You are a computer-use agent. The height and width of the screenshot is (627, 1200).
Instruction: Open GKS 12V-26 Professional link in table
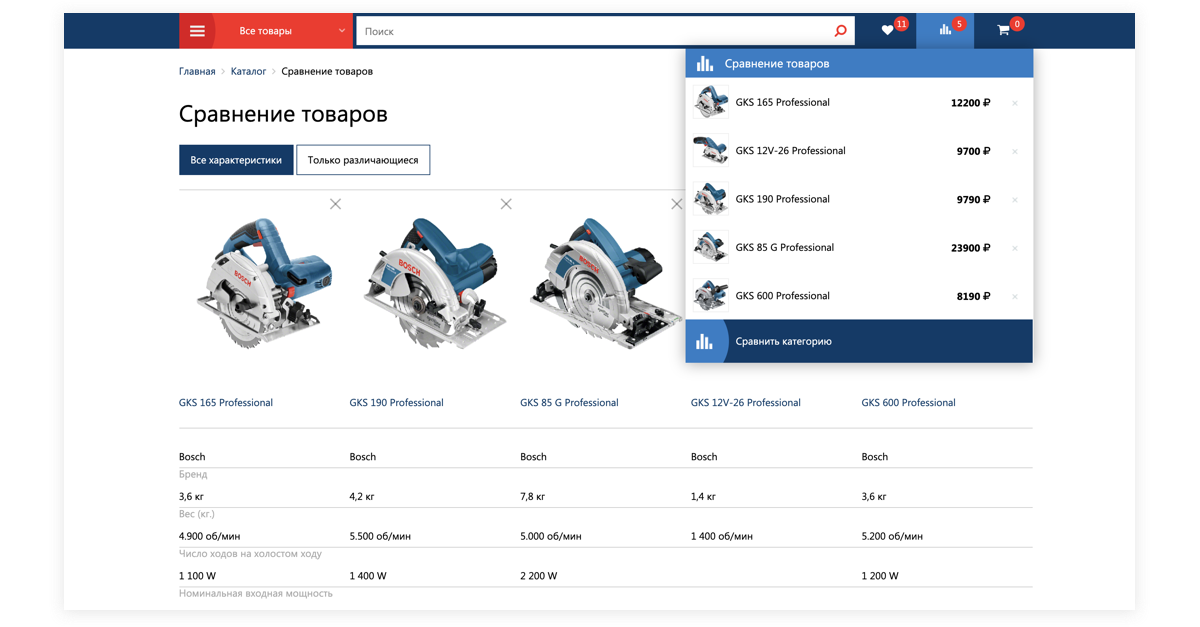tap(746, 403)
